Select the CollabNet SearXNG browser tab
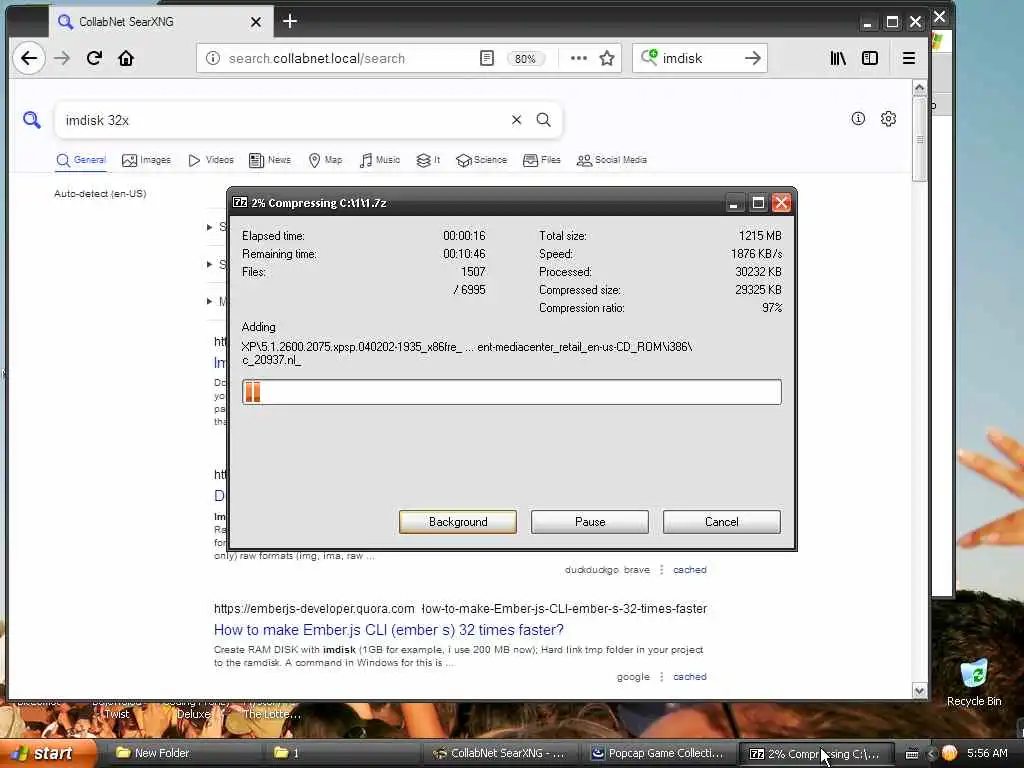Image resolution: width=1024 pixels, height=768 pixels. 159,22
